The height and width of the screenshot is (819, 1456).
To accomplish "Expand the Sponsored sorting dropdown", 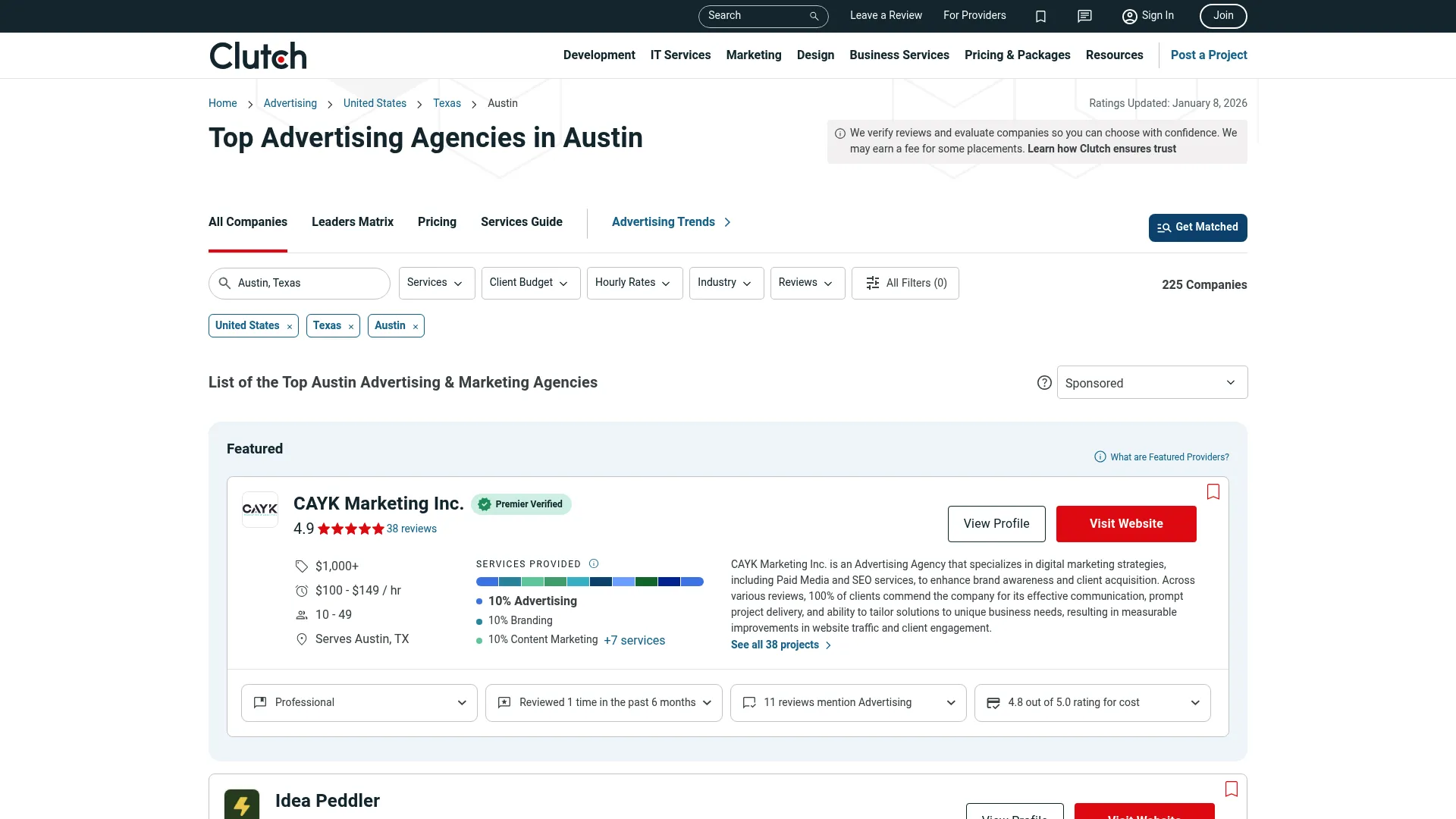I will 1151,382.
